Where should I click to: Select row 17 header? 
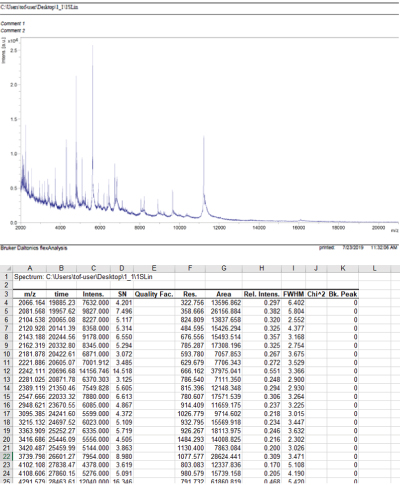(6, 414)
